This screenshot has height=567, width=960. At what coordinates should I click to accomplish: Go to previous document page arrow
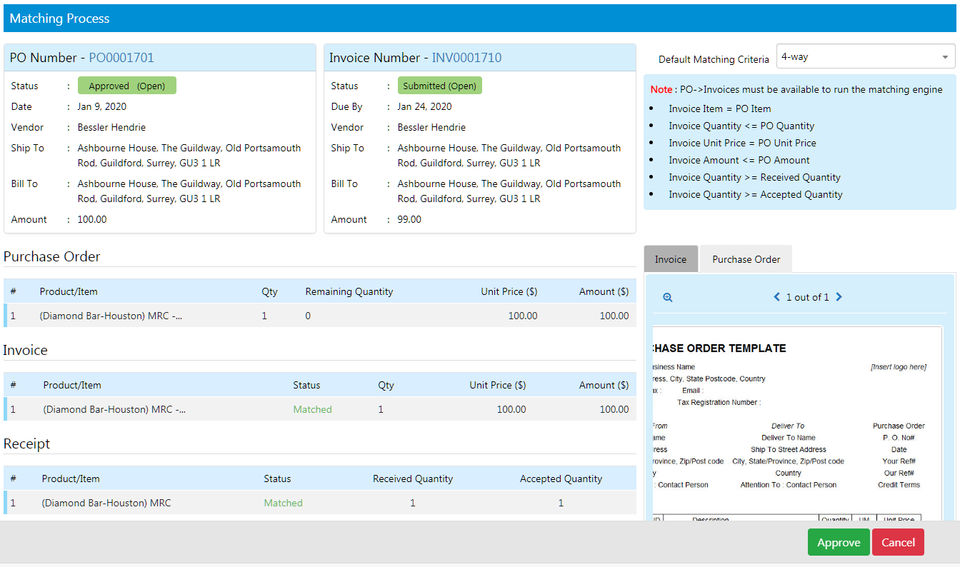[x=776, y=297]
